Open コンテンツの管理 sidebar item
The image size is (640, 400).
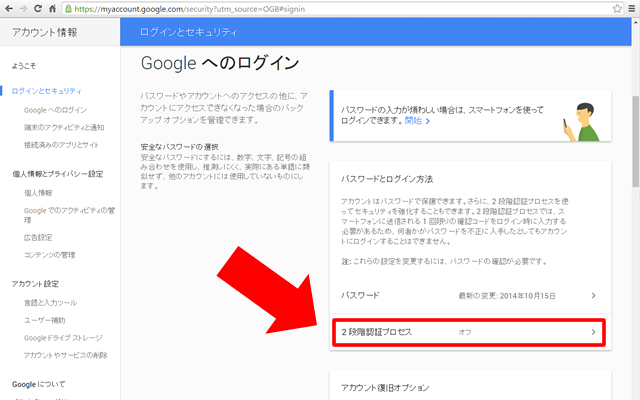(x=49, y=255)
